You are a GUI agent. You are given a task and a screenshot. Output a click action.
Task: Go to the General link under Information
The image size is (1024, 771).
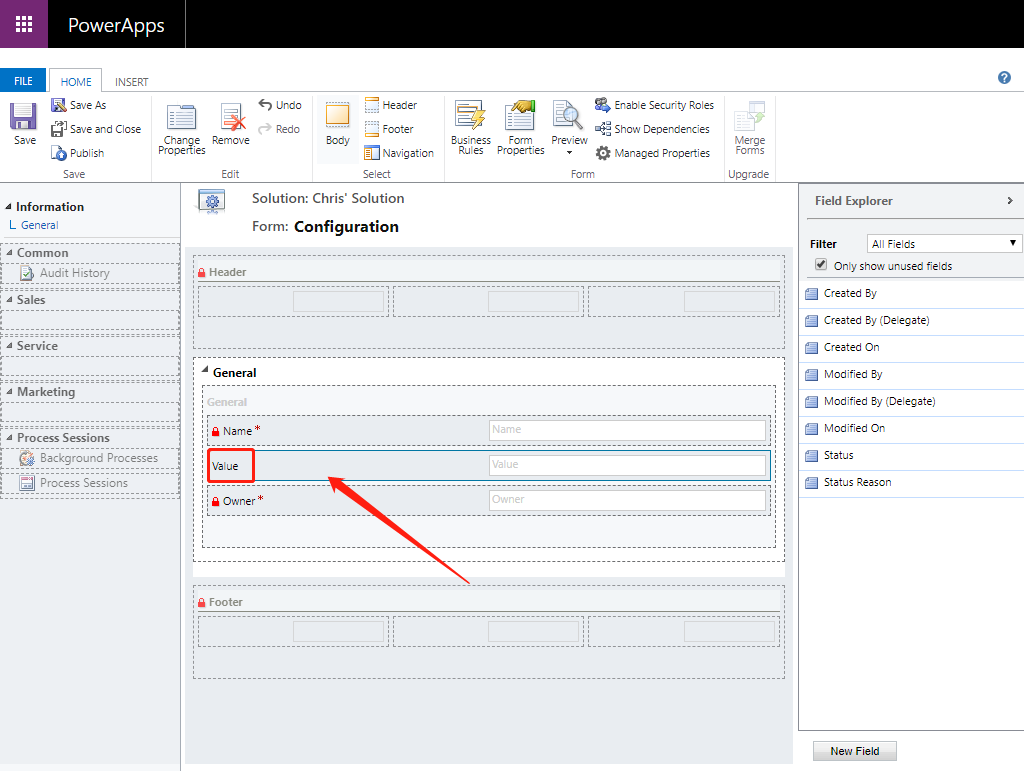39,225
